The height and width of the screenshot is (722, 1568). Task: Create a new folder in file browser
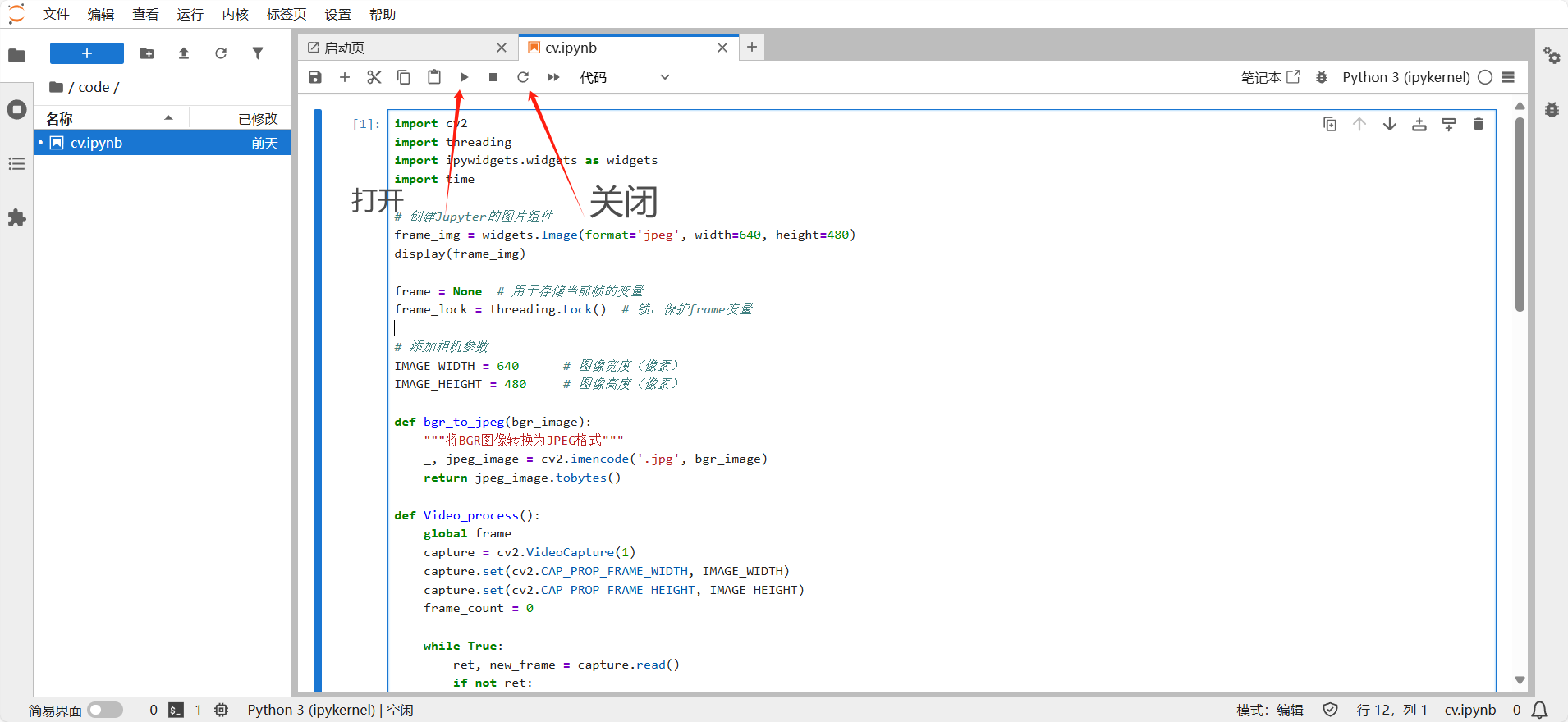(147, 53)
